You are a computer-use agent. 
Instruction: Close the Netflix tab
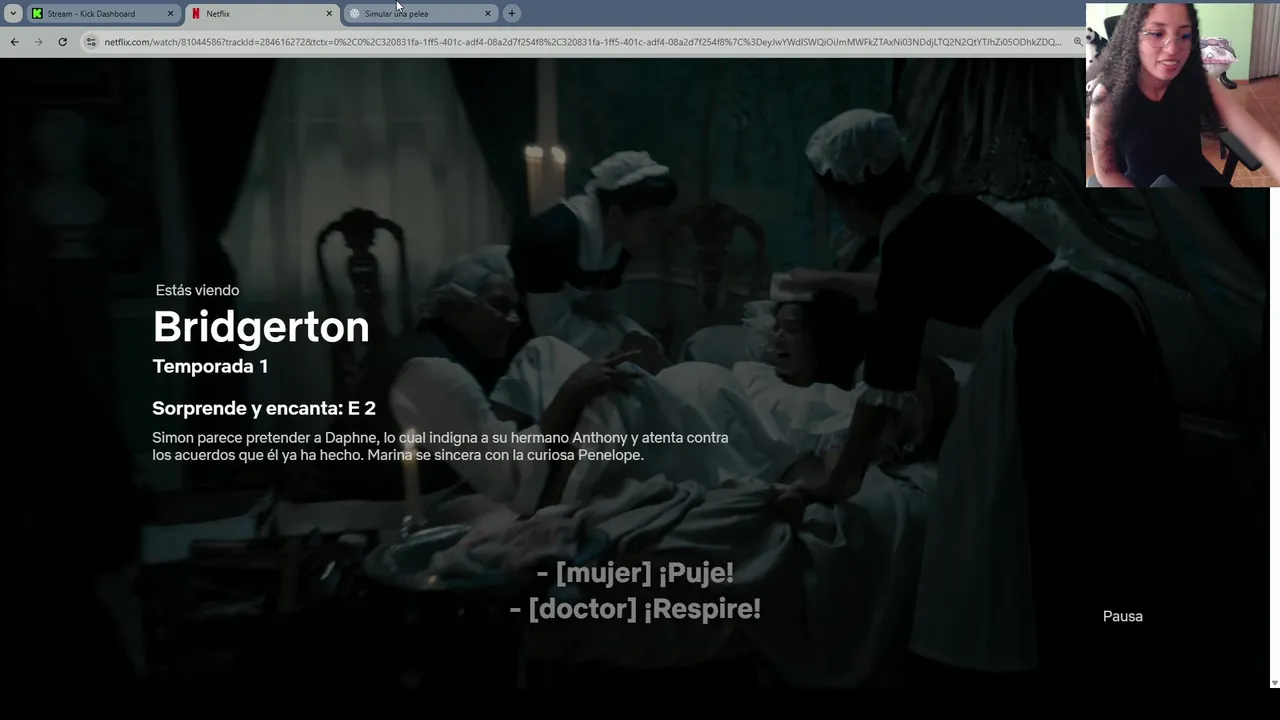pos(329,14)
